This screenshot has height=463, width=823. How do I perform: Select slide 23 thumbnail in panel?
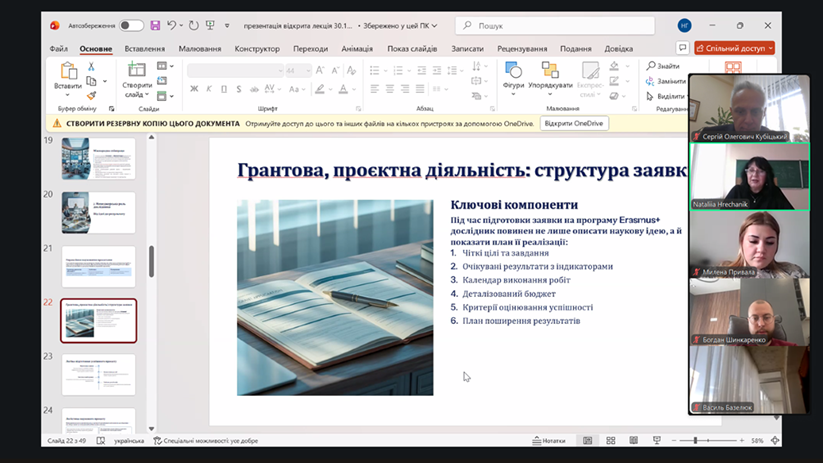coord(98,374)
